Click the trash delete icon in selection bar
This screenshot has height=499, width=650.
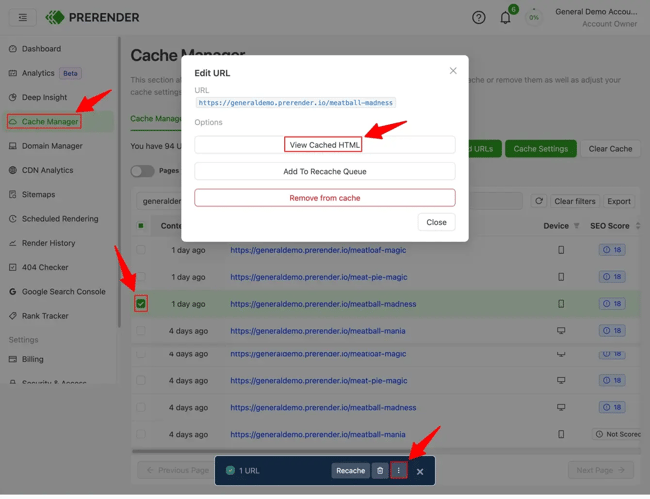[x=380, y=471]
